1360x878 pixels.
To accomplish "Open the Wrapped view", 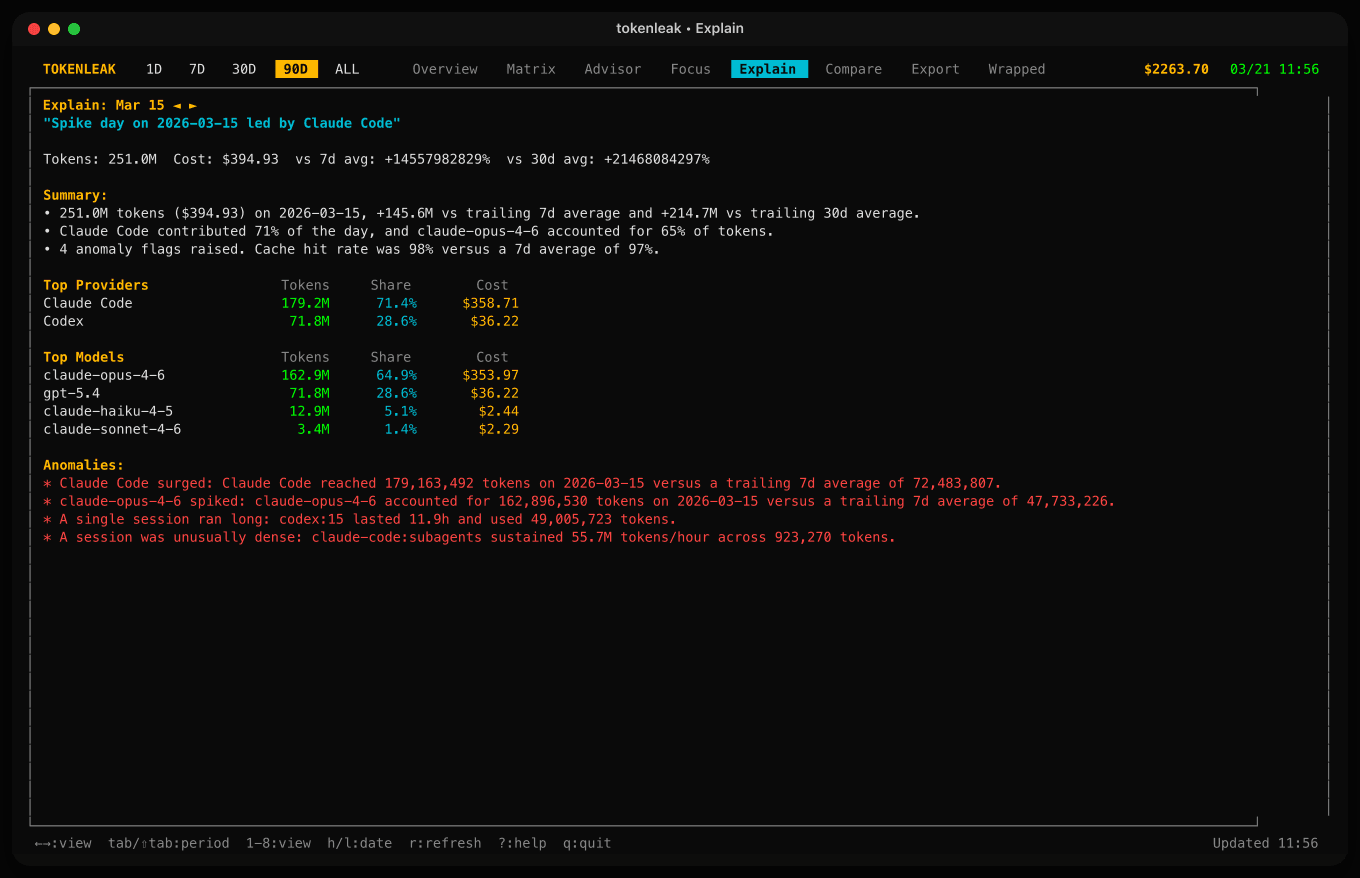I will (1017, 69).
